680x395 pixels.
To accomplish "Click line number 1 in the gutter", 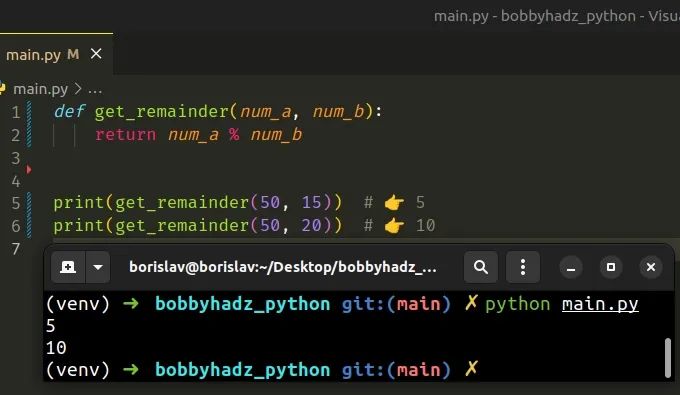I will [16, 112].
